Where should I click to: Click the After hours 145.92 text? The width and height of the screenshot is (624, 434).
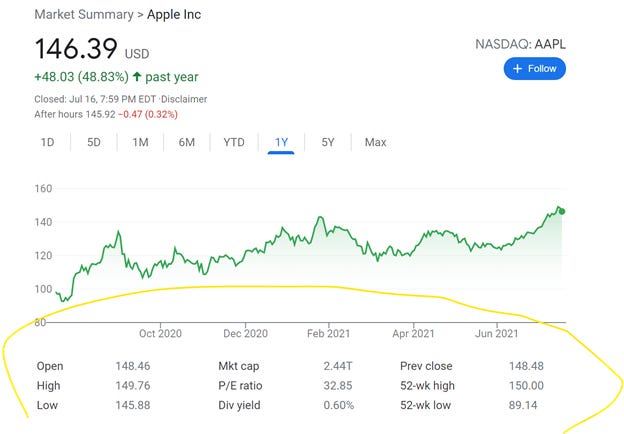(75, 114)
